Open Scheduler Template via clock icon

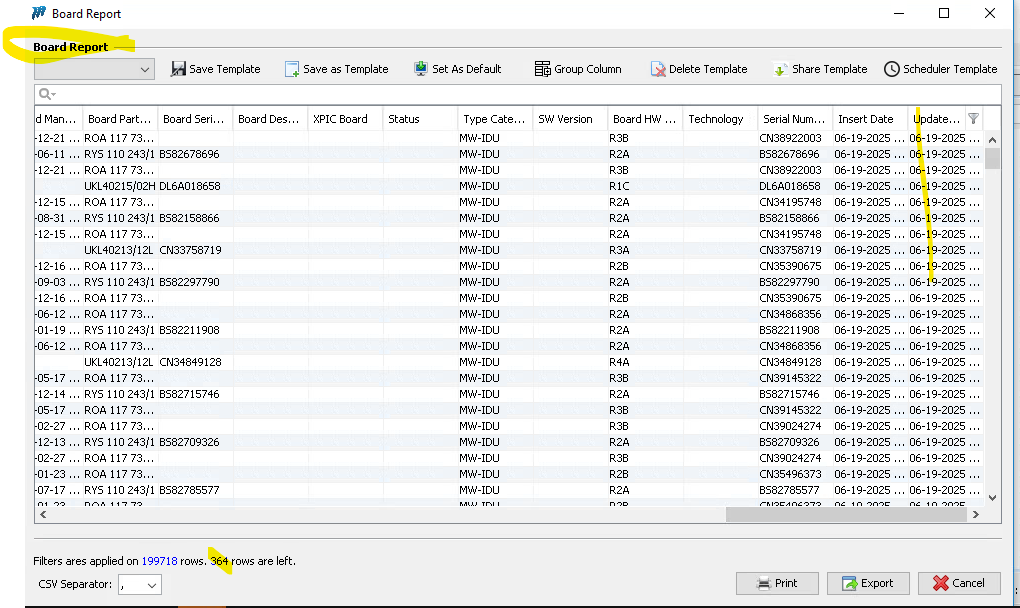[892, 69]
